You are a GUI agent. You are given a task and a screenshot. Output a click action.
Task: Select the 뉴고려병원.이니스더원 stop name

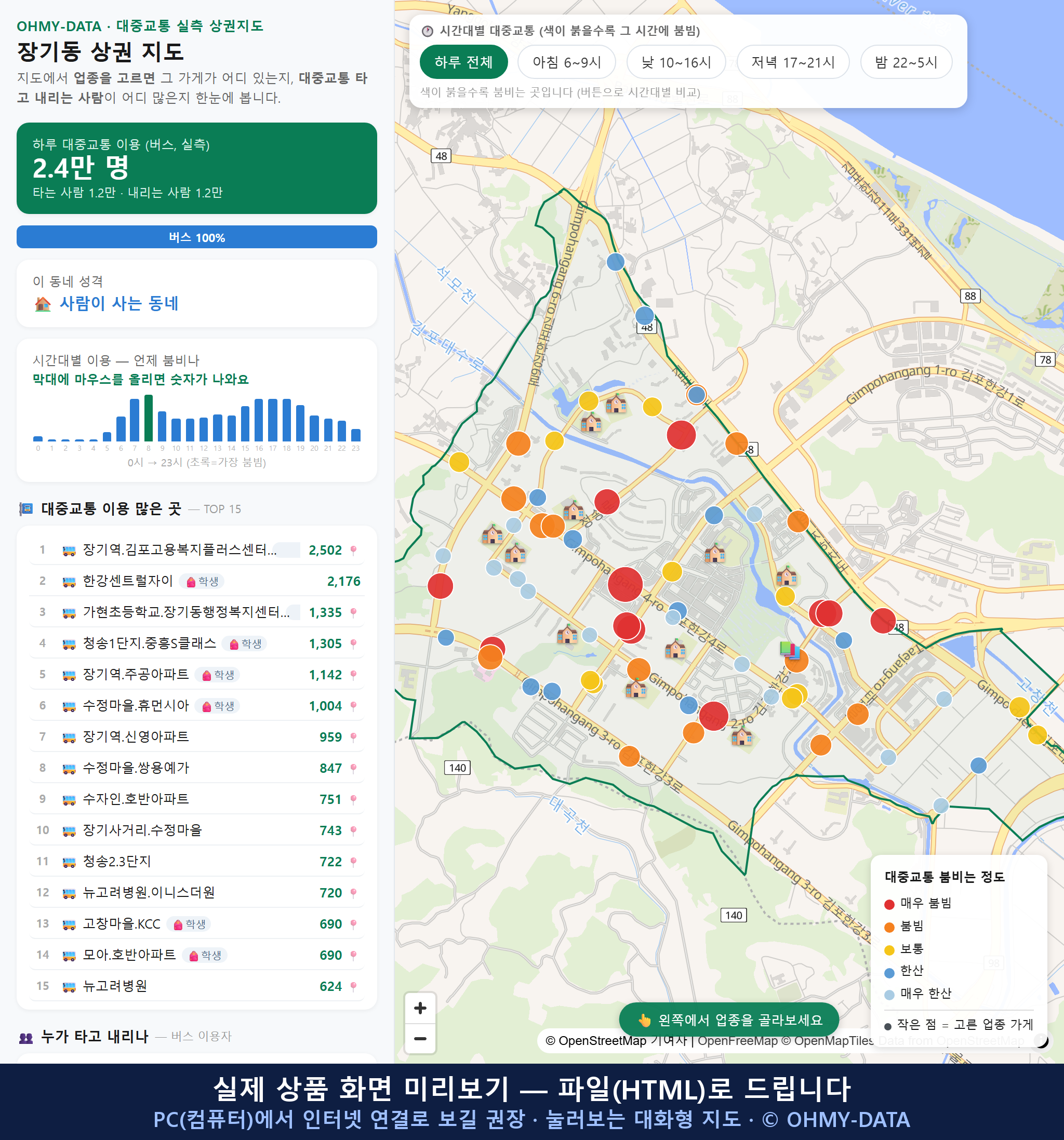(149, 892)
